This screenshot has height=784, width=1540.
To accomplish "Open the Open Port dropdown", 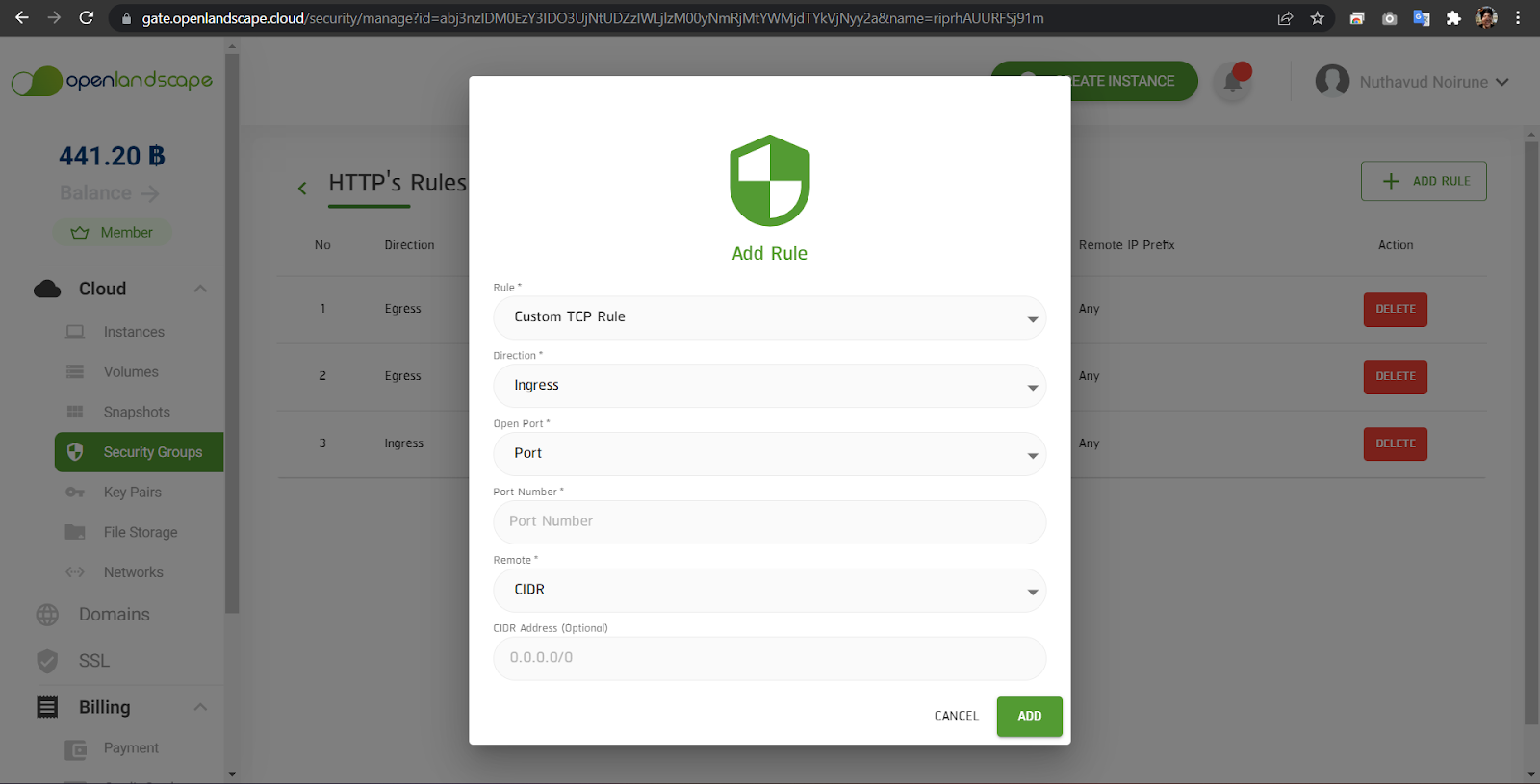I will (x=769, y=454).
